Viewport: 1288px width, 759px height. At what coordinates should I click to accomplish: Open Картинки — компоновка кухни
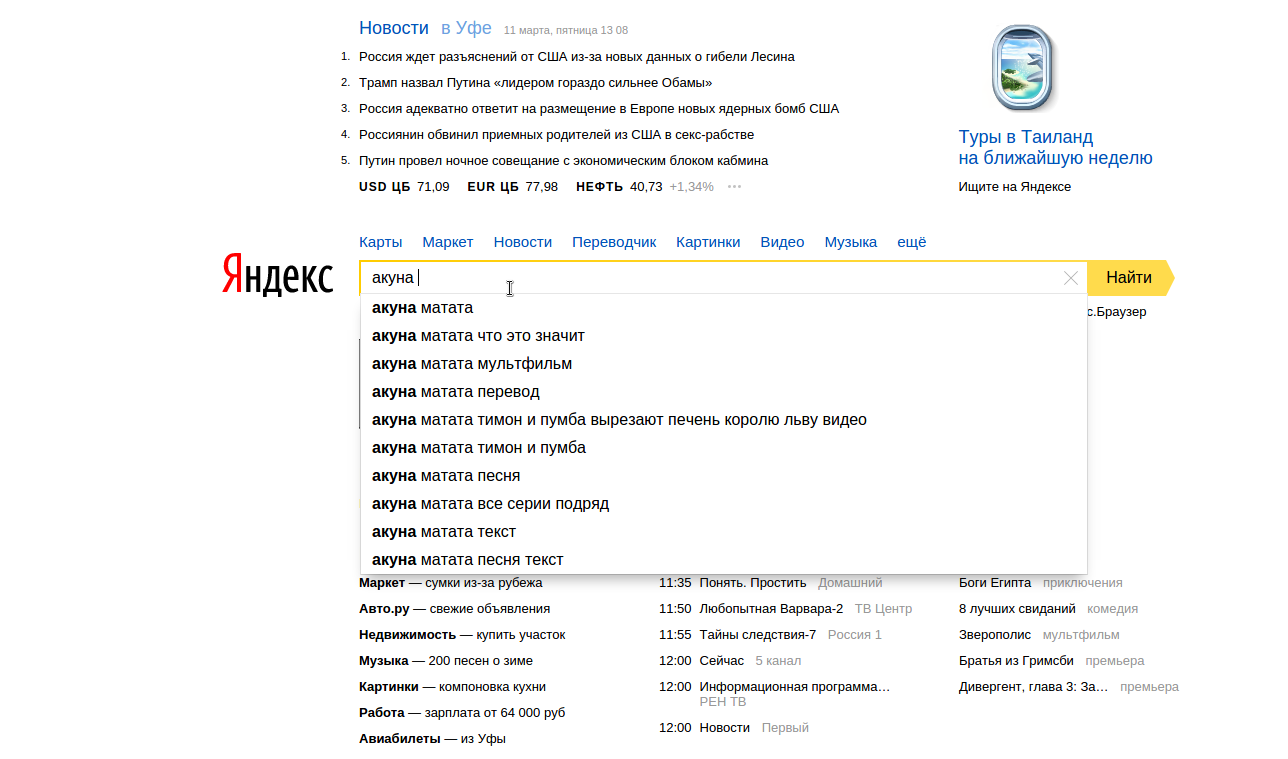coord(453,687)
